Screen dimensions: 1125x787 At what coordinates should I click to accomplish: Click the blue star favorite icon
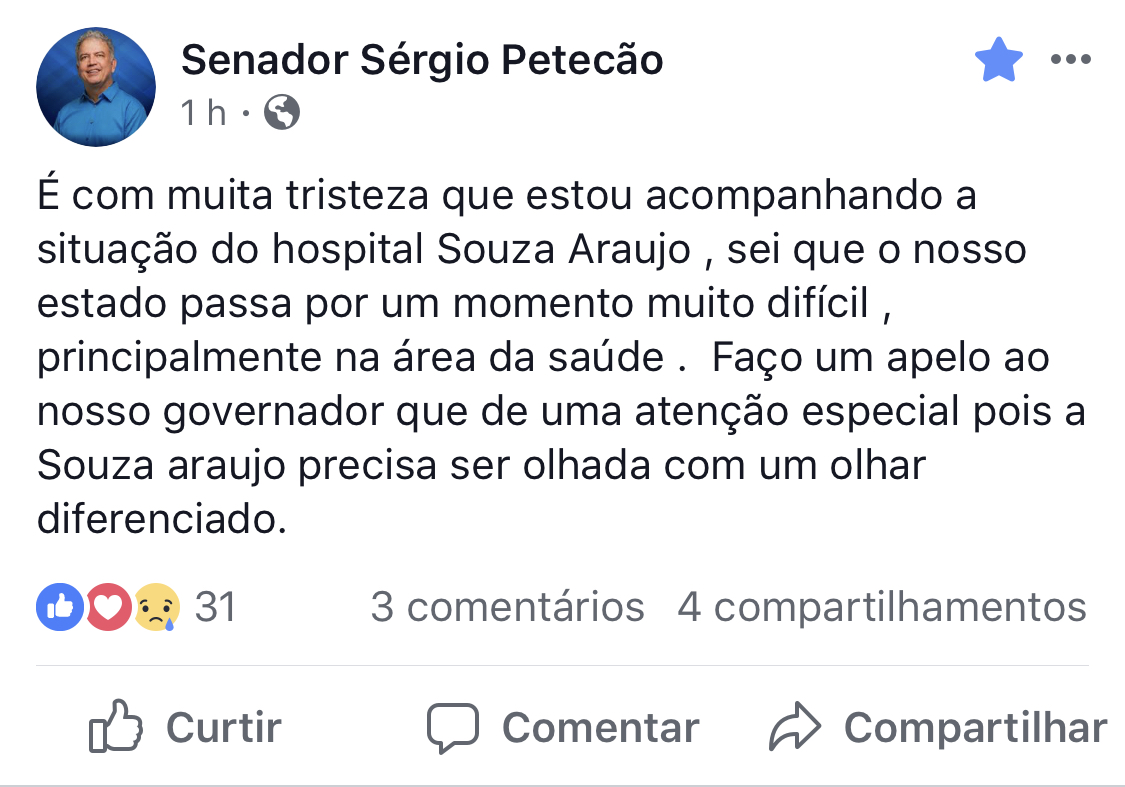tap(998, 61)
